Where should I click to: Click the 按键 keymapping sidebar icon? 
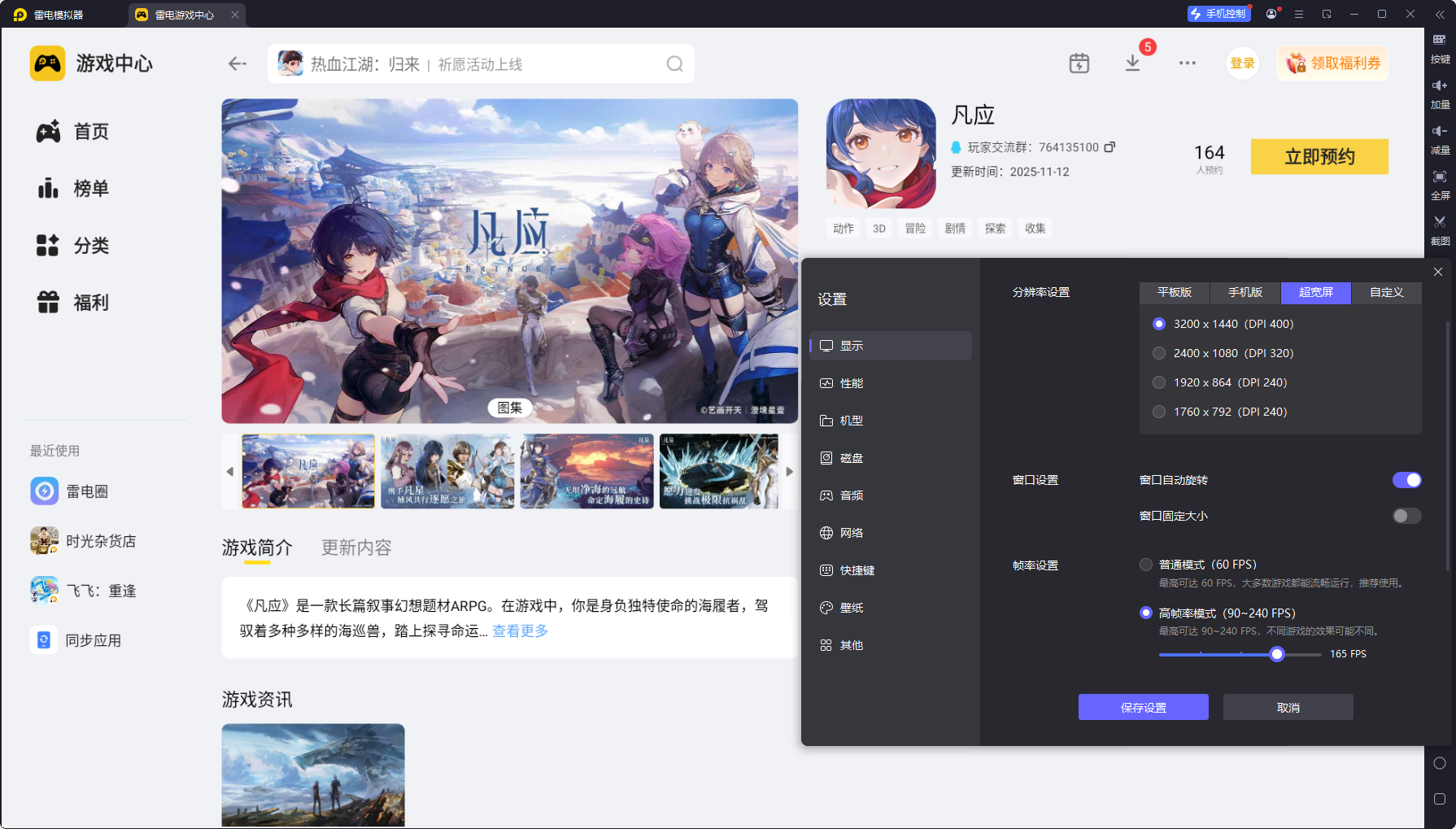coord(1440,48)
